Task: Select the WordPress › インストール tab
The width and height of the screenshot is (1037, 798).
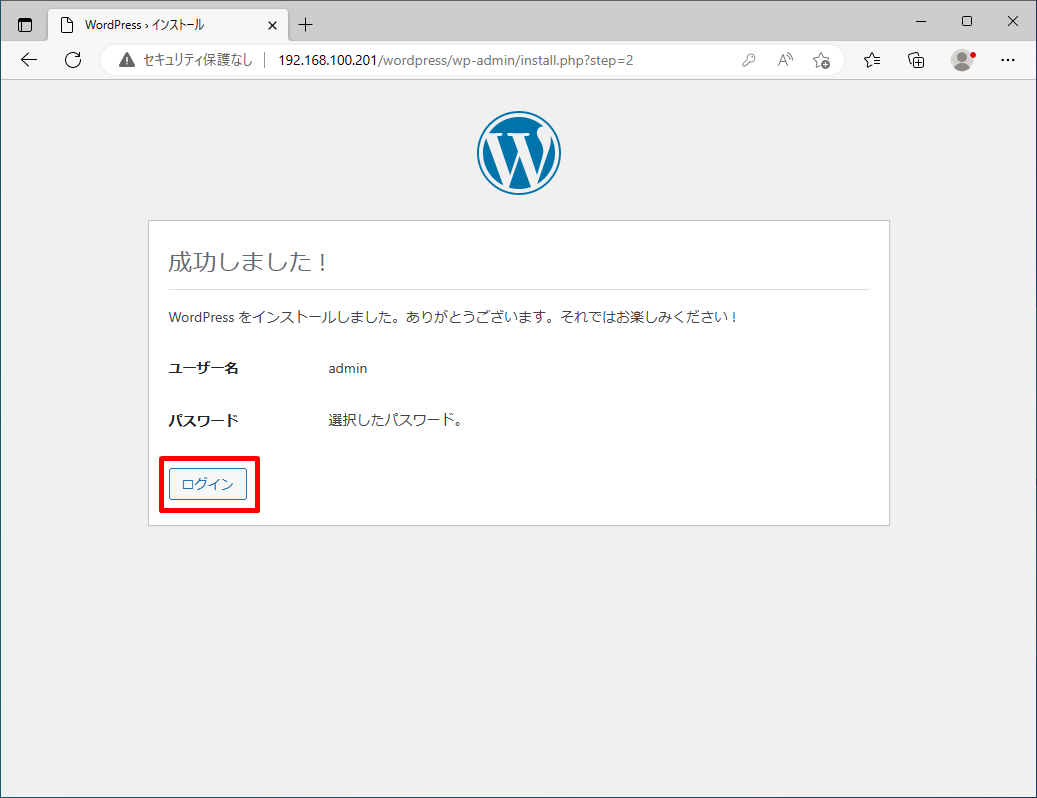Action: pyautogui.click(x=150, y=25)
